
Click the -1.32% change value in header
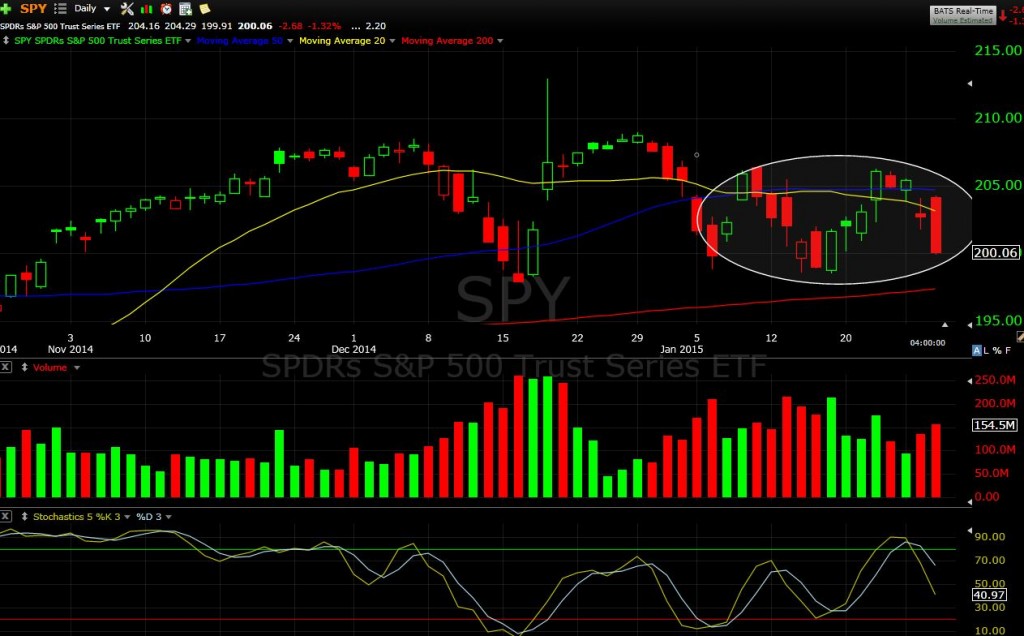[x=323, y=26]
